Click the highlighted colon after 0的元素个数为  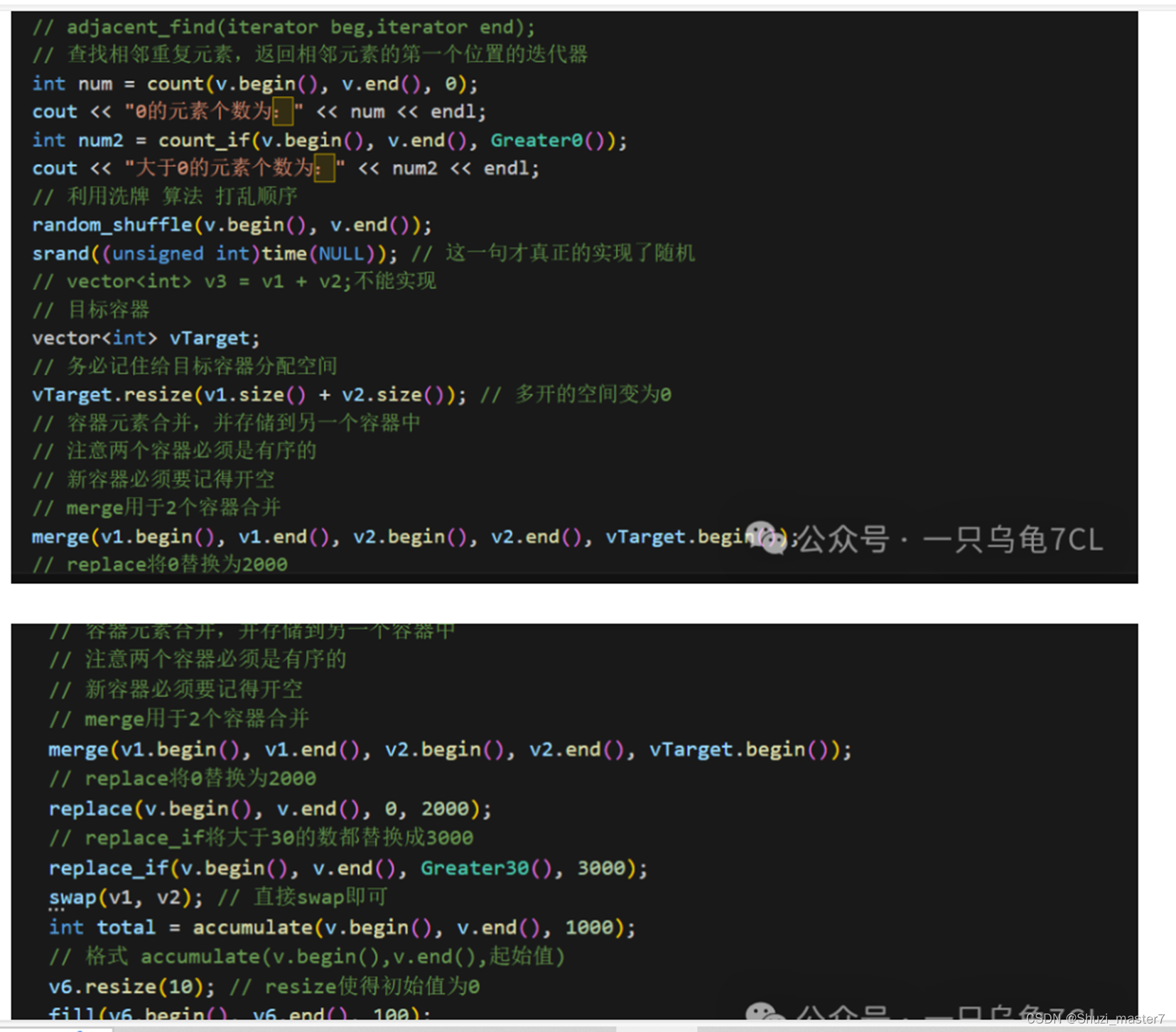point(283,112)
